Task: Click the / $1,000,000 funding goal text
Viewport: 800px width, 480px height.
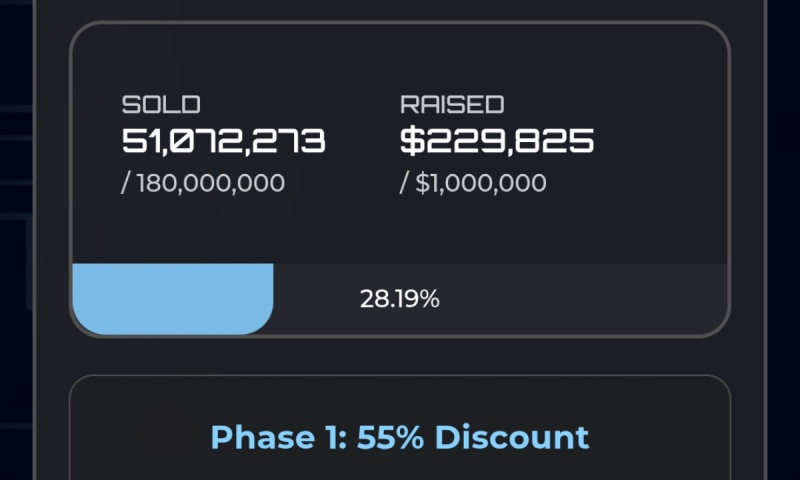Action: 473,183
